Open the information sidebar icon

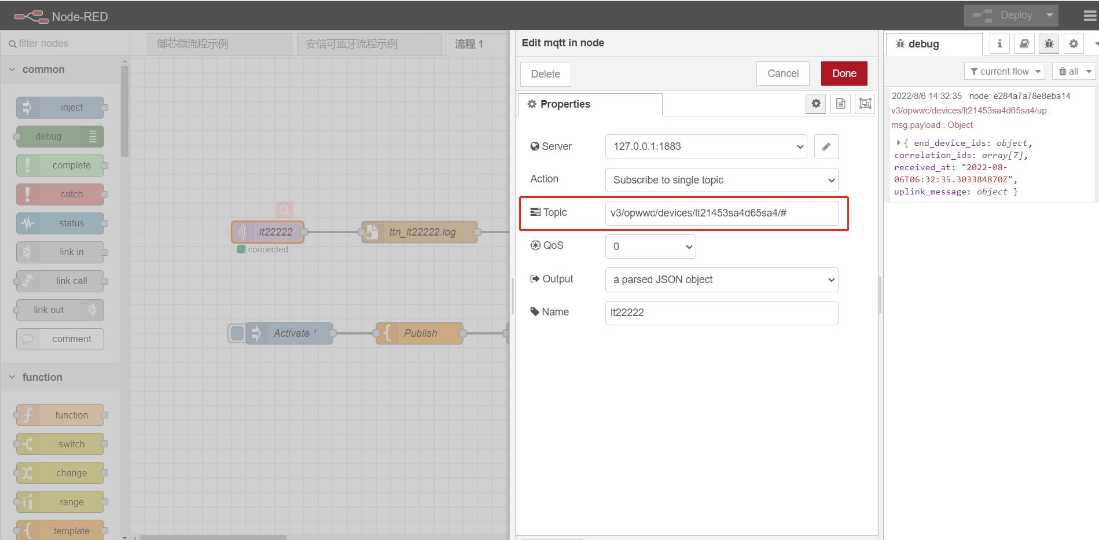coord(999,43)
